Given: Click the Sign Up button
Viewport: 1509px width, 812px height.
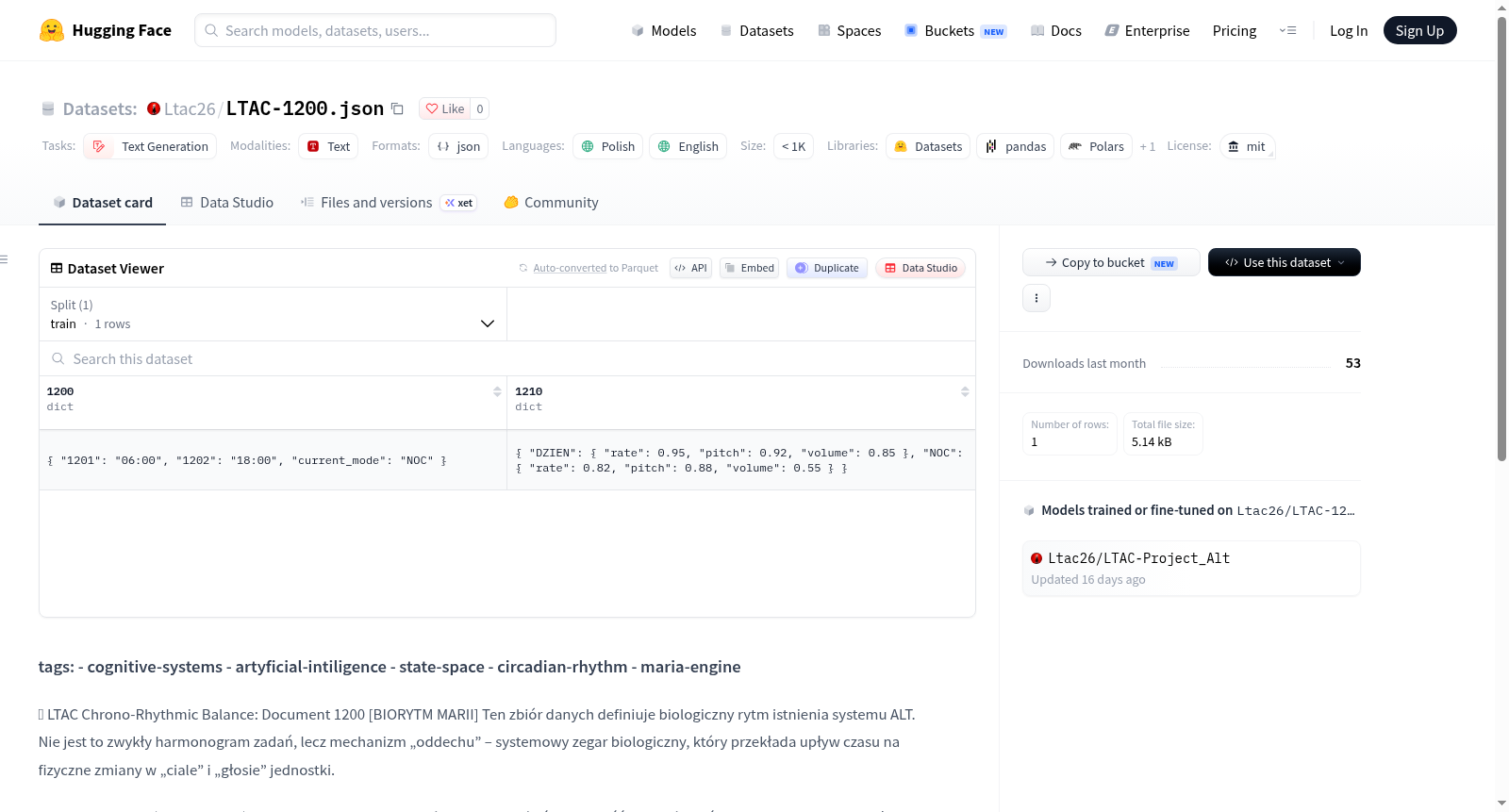Looking at the screenshot, I should pos(1419,30).
